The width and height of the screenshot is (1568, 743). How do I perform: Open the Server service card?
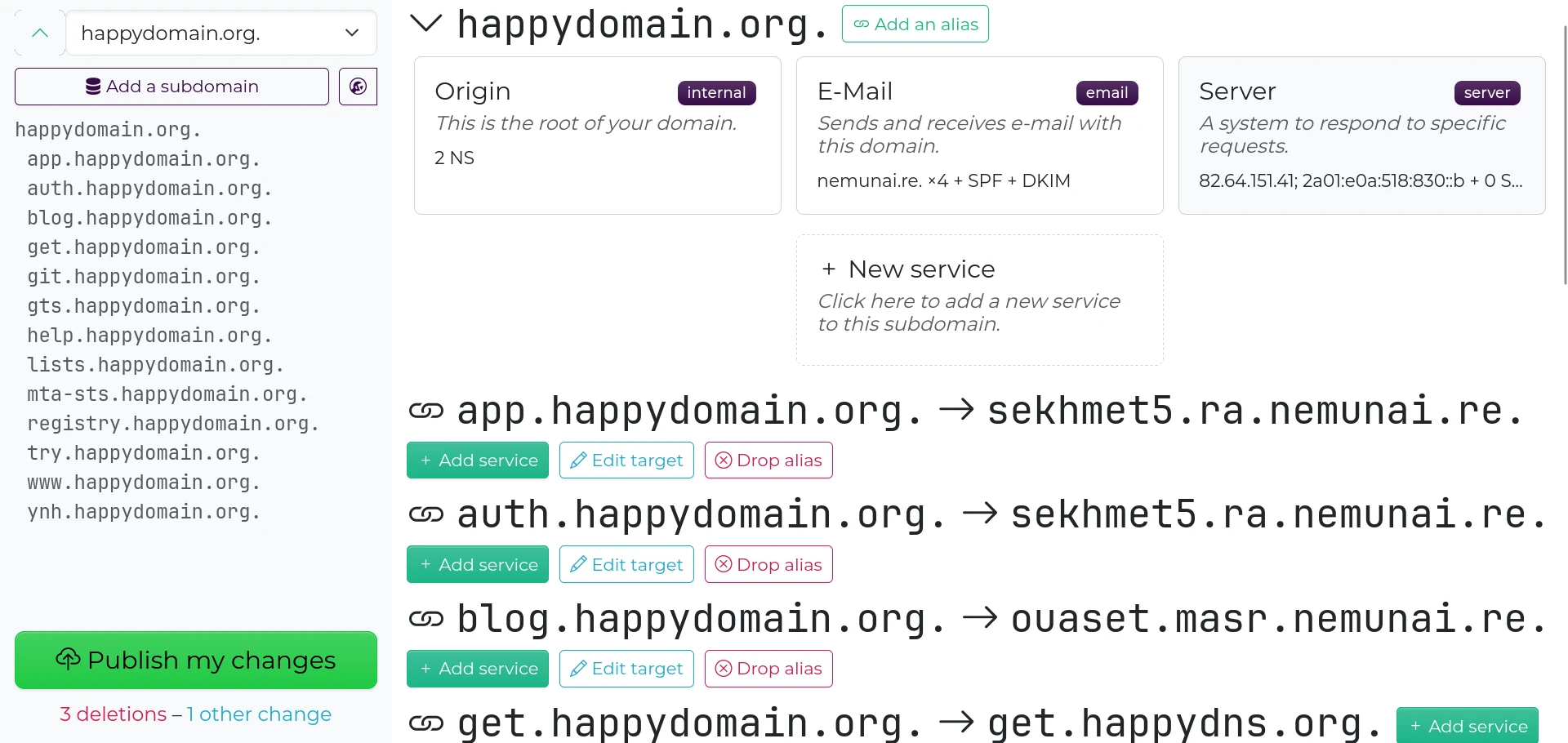[x=1361, y=136]
